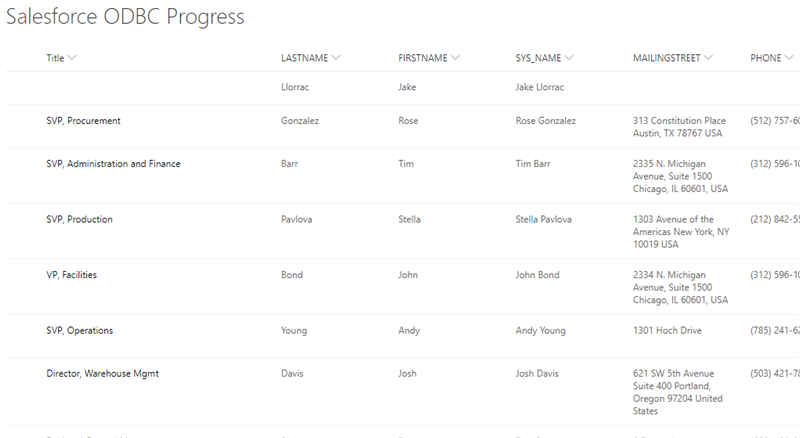Open the VP, Facilities record

(71, 275)
